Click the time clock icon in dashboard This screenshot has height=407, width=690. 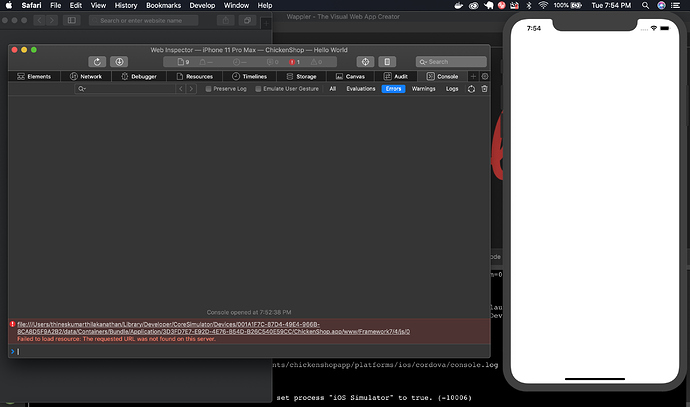click(239, 62)
